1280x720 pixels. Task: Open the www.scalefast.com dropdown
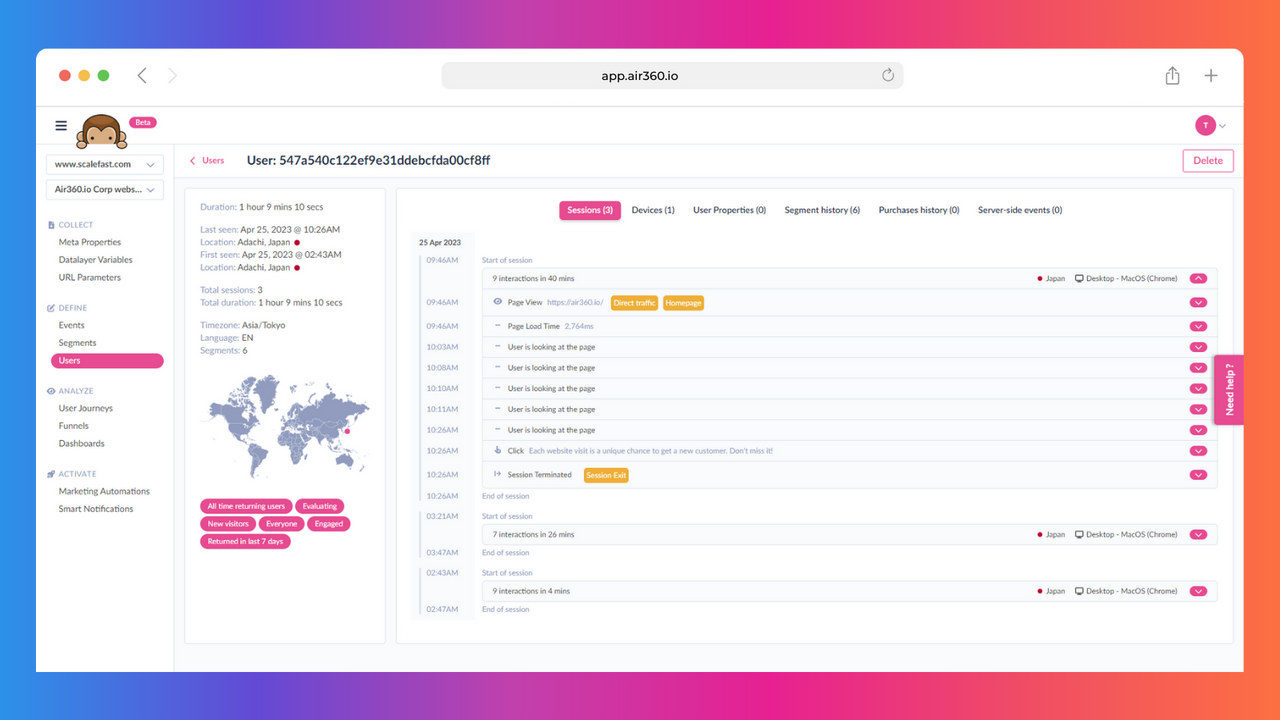(105, 164)
